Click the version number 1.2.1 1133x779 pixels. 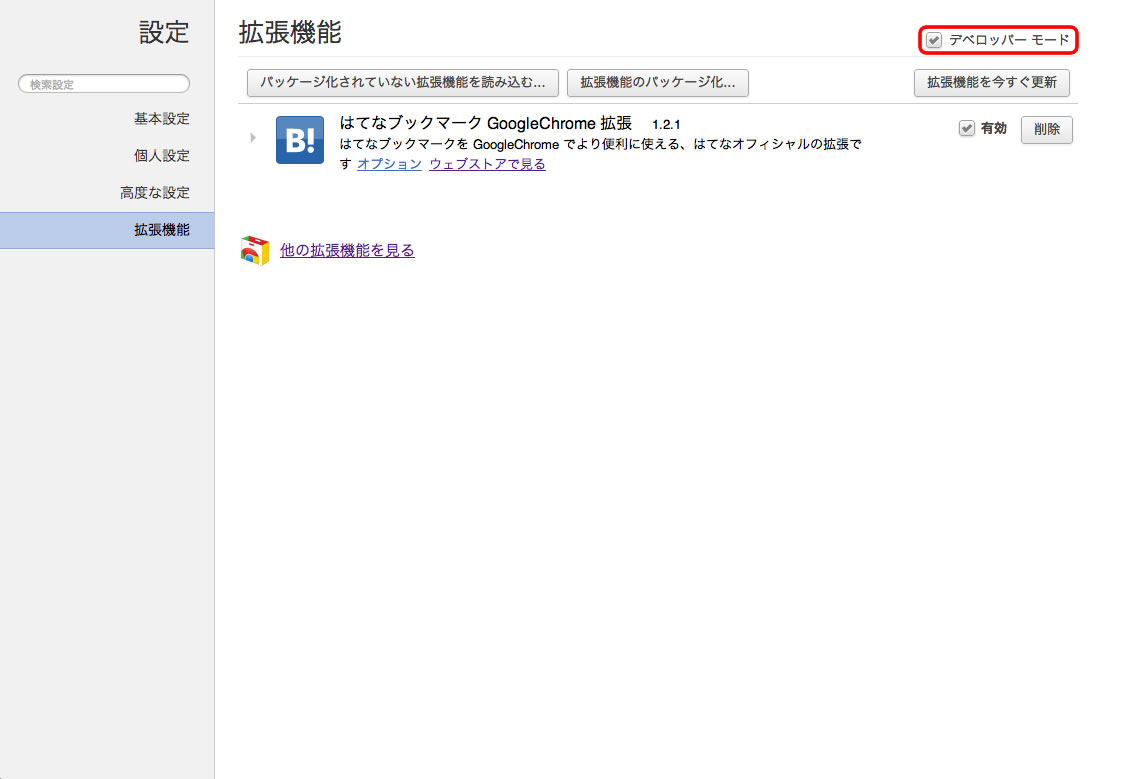pos(665,124)
